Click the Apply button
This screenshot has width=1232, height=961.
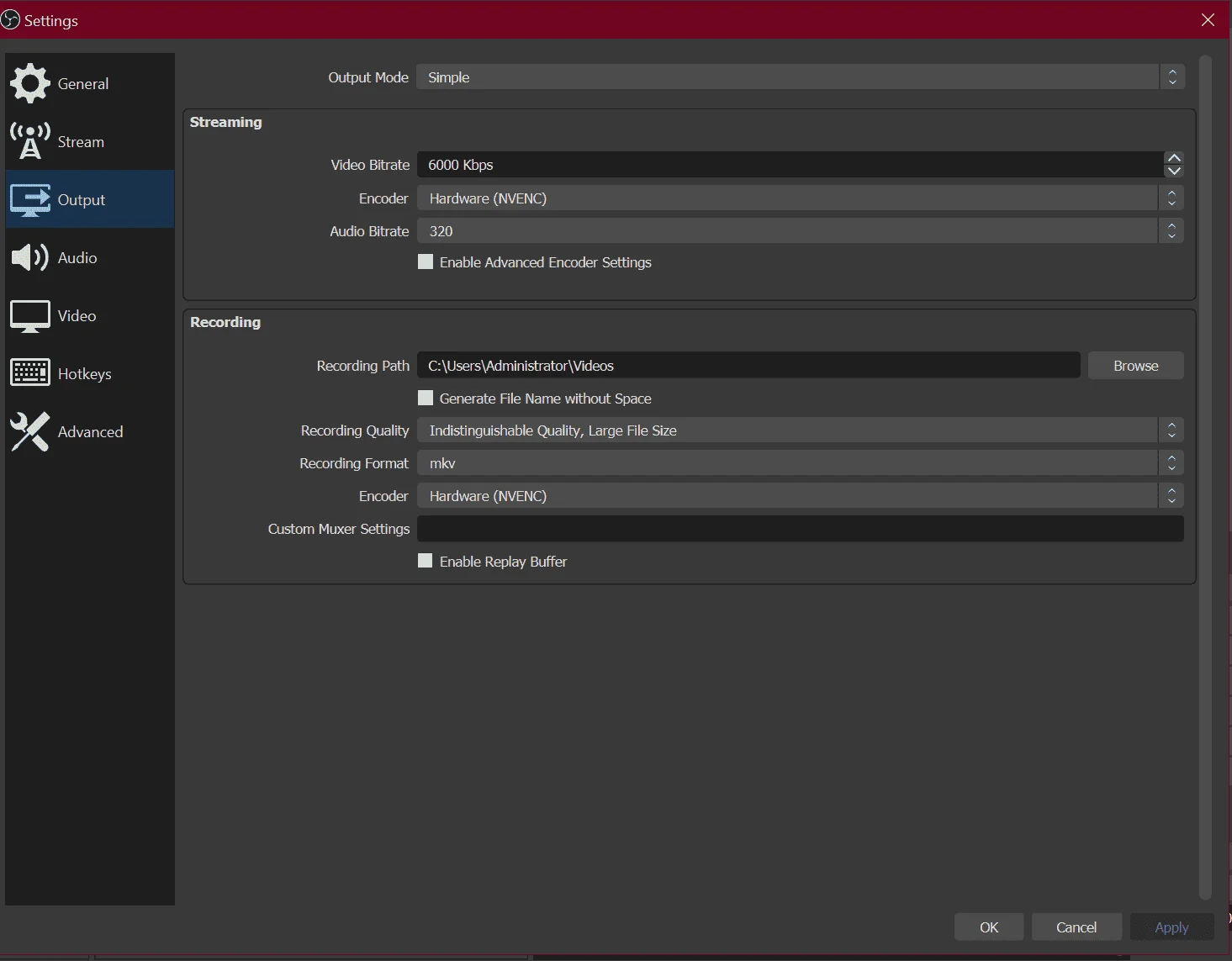[1171, 927]
